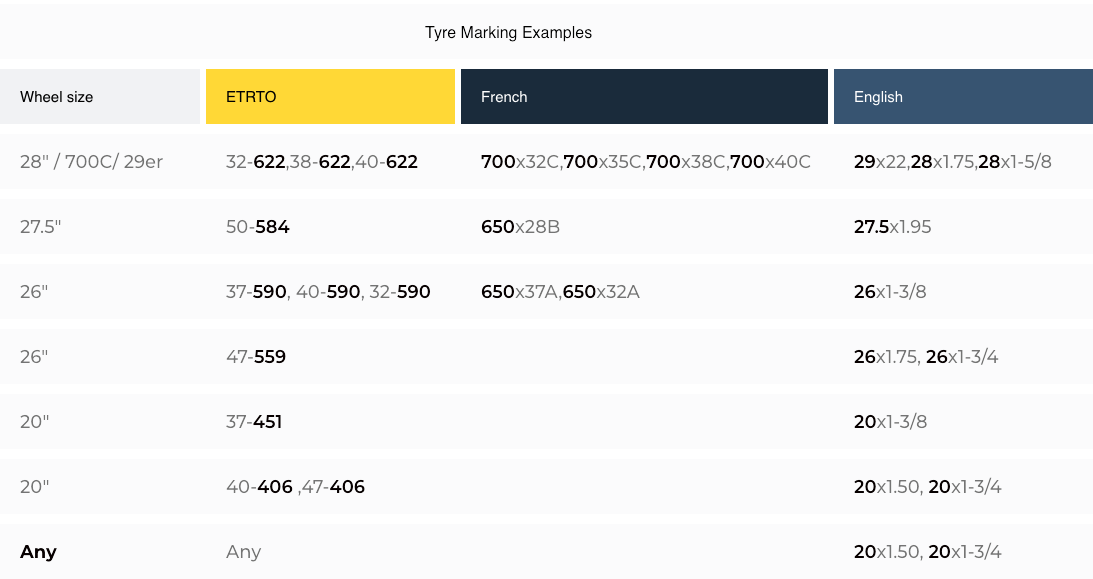Select the "Wheel size" column header
Screen dimensions: 1093x579
pos(57,97)
